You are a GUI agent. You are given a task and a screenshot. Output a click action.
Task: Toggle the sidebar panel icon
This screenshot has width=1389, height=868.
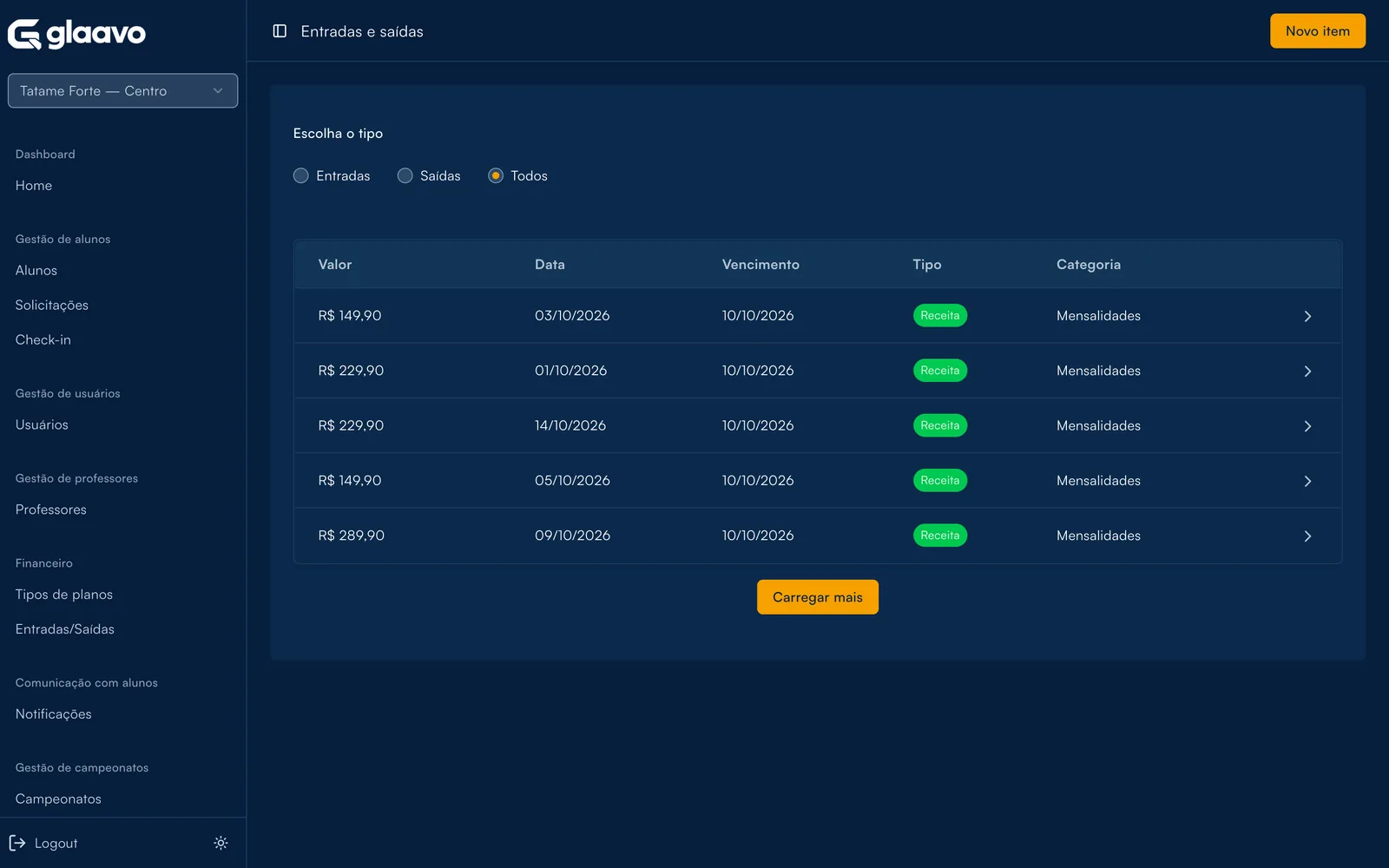click(x=280, y=31)
